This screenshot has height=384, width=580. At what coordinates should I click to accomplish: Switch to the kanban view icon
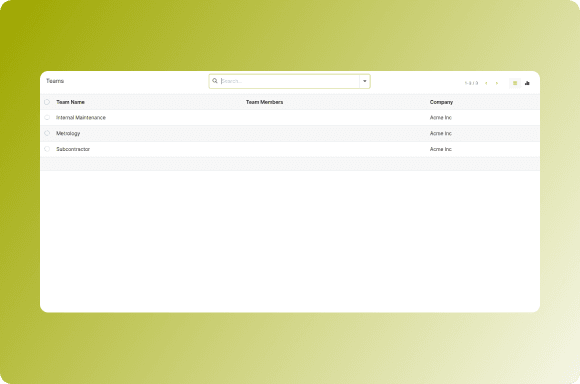(x=527, y=83)
